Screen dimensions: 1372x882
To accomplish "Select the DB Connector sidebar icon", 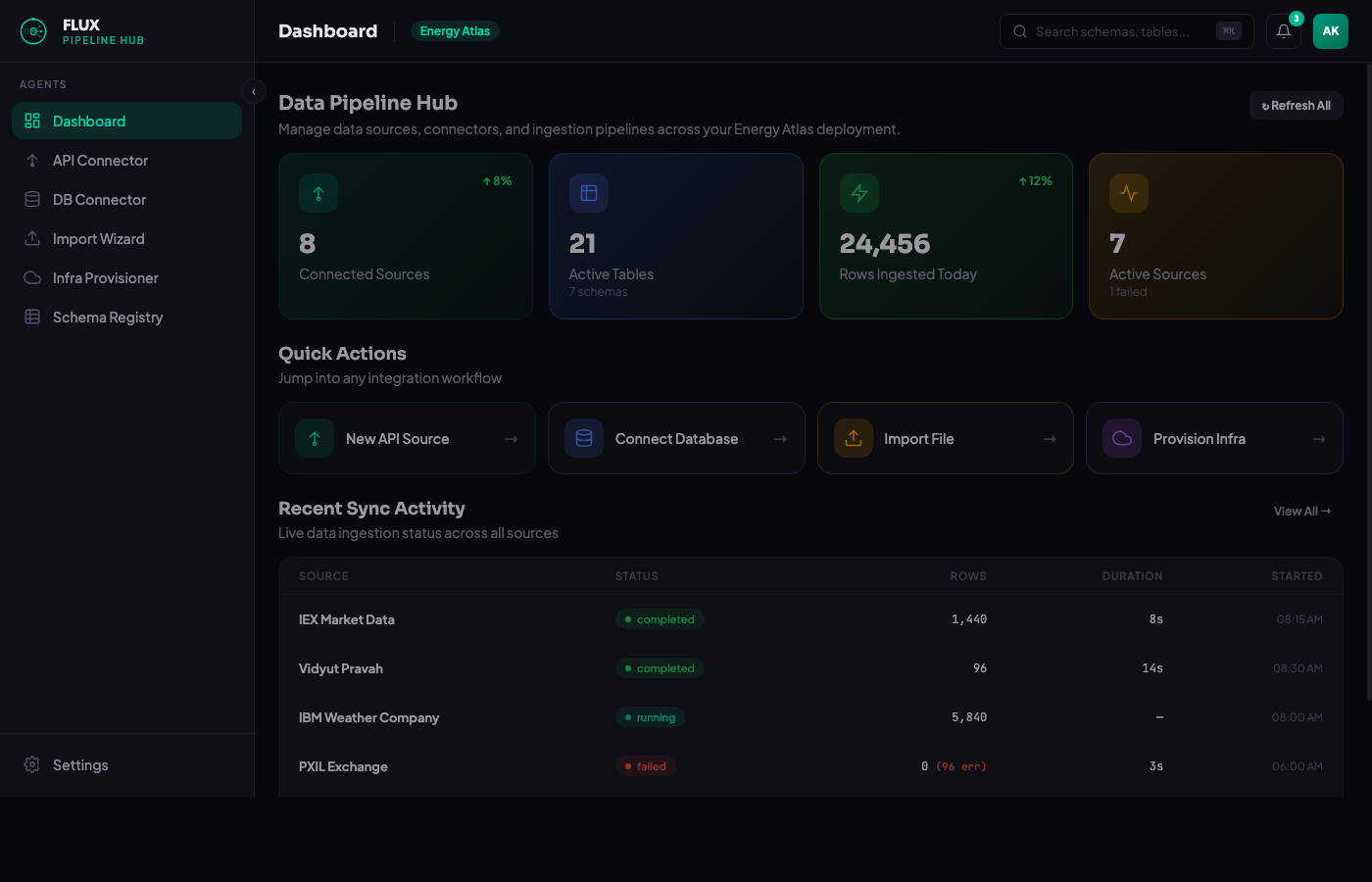I will pyautogui.click(x=32, y=199).
